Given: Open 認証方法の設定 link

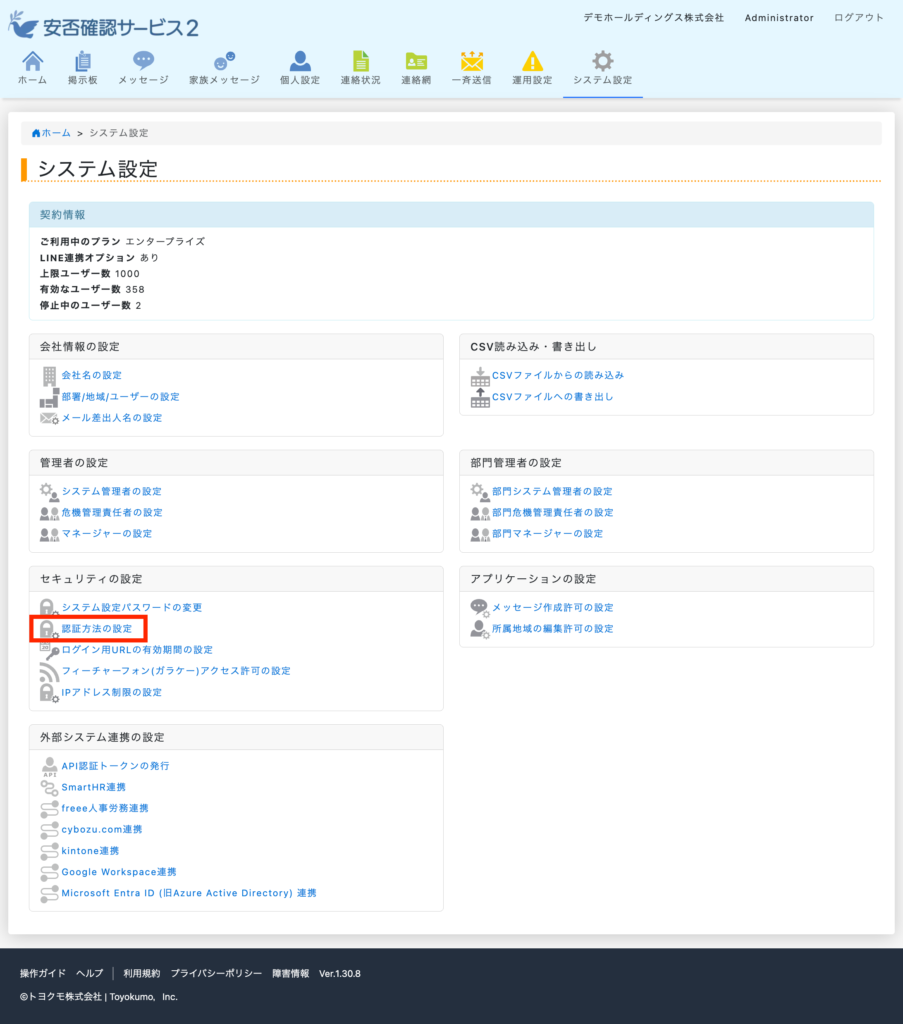Looking at the screenshot, I should click(97, 629).
